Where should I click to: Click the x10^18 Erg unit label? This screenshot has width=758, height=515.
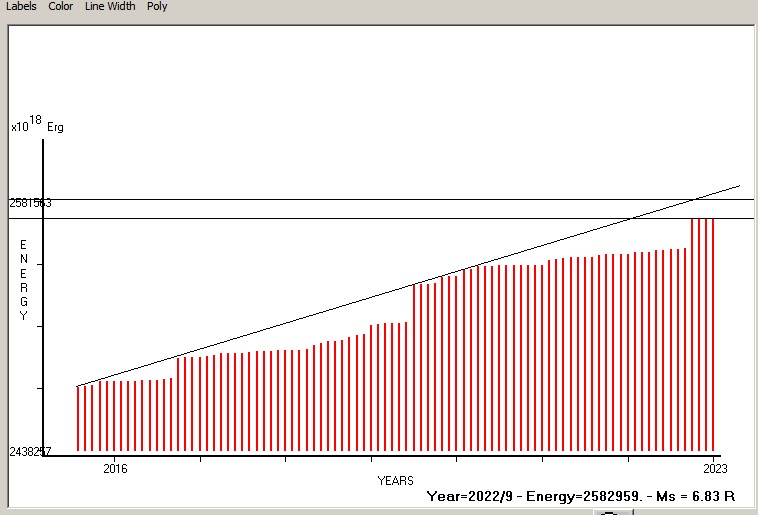click(37, 126)
